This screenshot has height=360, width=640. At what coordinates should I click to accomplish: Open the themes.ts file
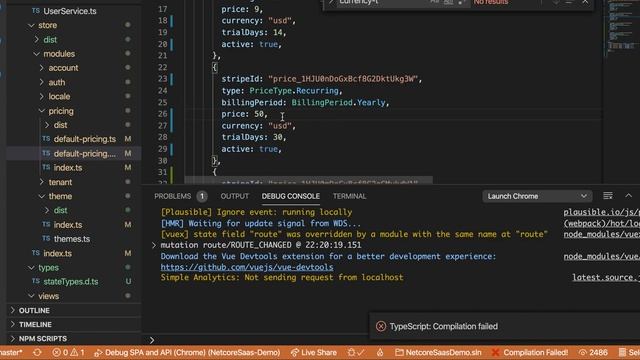coord(72,239)
